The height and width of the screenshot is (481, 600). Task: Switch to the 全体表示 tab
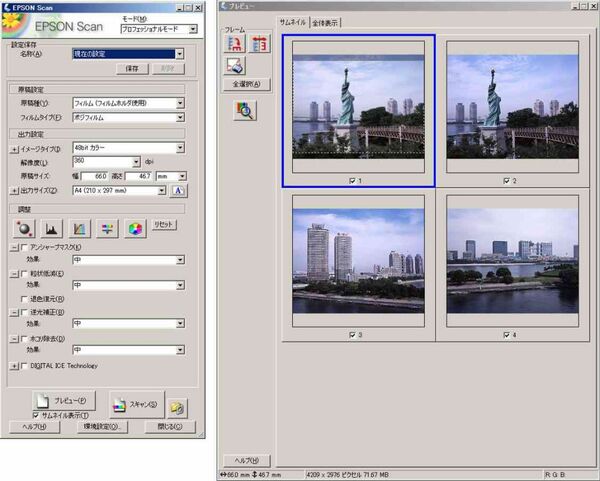point(325,22)
